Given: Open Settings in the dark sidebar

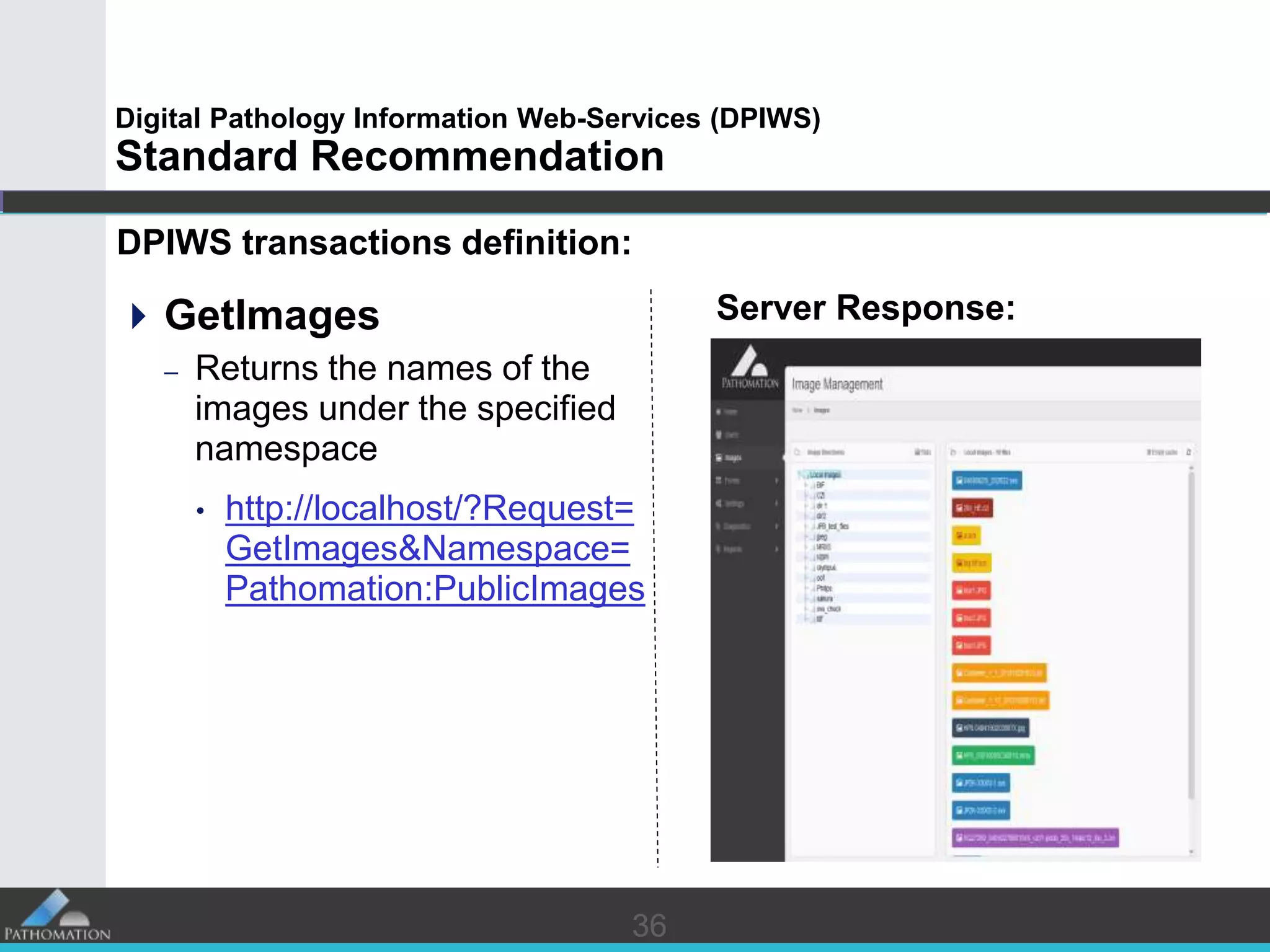Looking at the screenshot, I should (x=730, y=503).
